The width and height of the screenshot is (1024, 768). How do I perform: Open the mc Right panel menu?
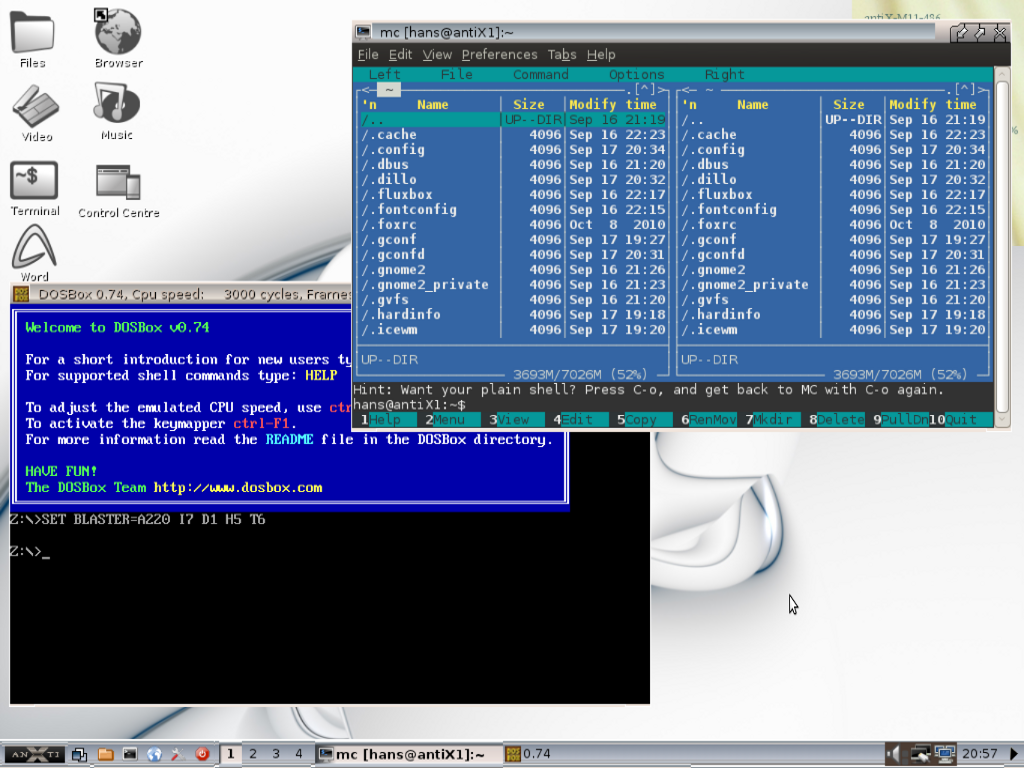coord(724,74)
